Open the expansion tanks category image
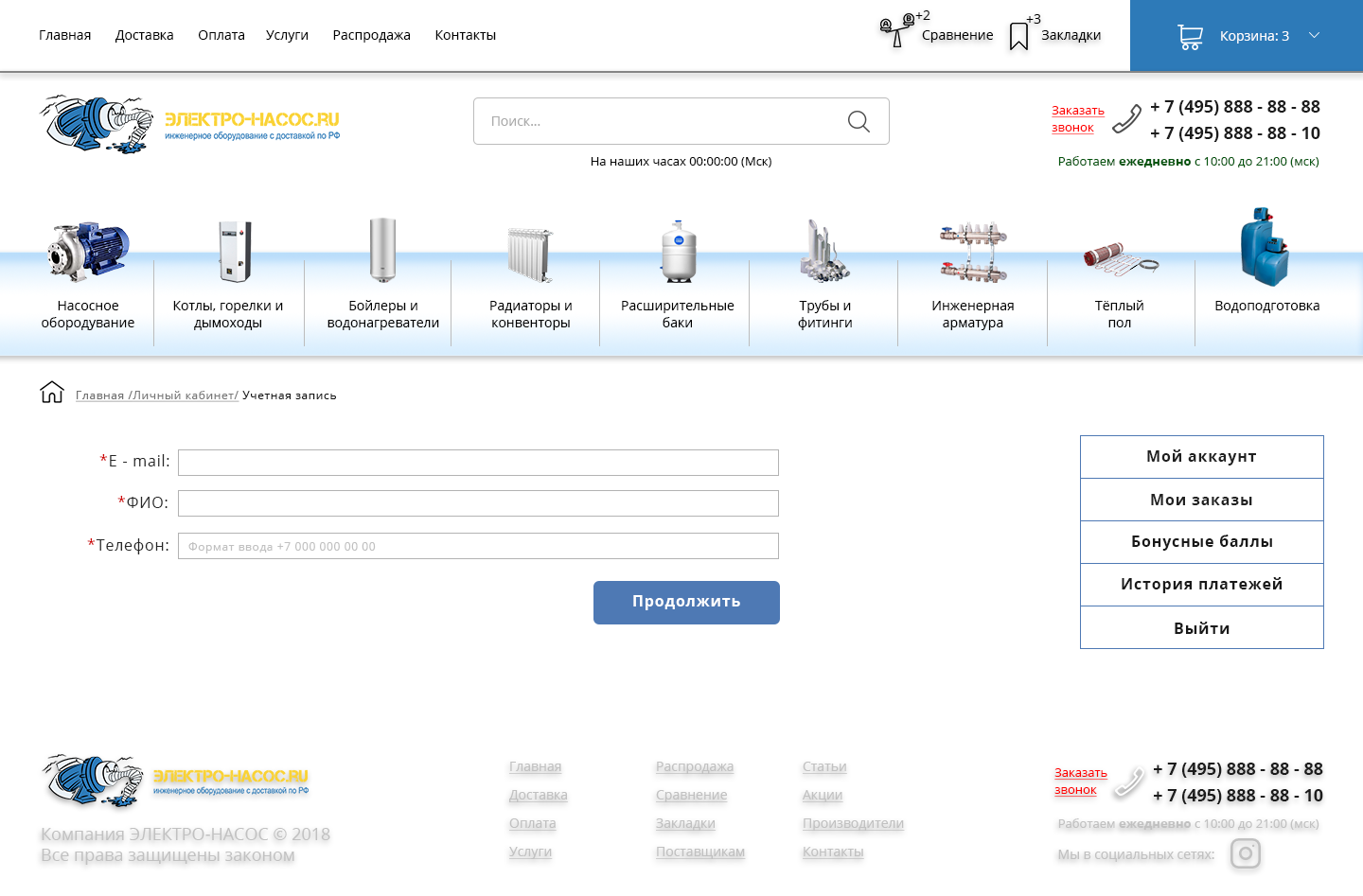The image size is (1363, 896). point(678,252)
